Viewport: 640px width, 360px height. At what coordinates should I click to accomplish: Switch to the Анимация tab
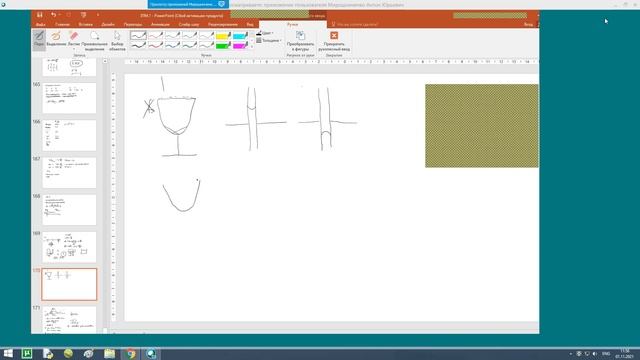(x=160, y=24)
